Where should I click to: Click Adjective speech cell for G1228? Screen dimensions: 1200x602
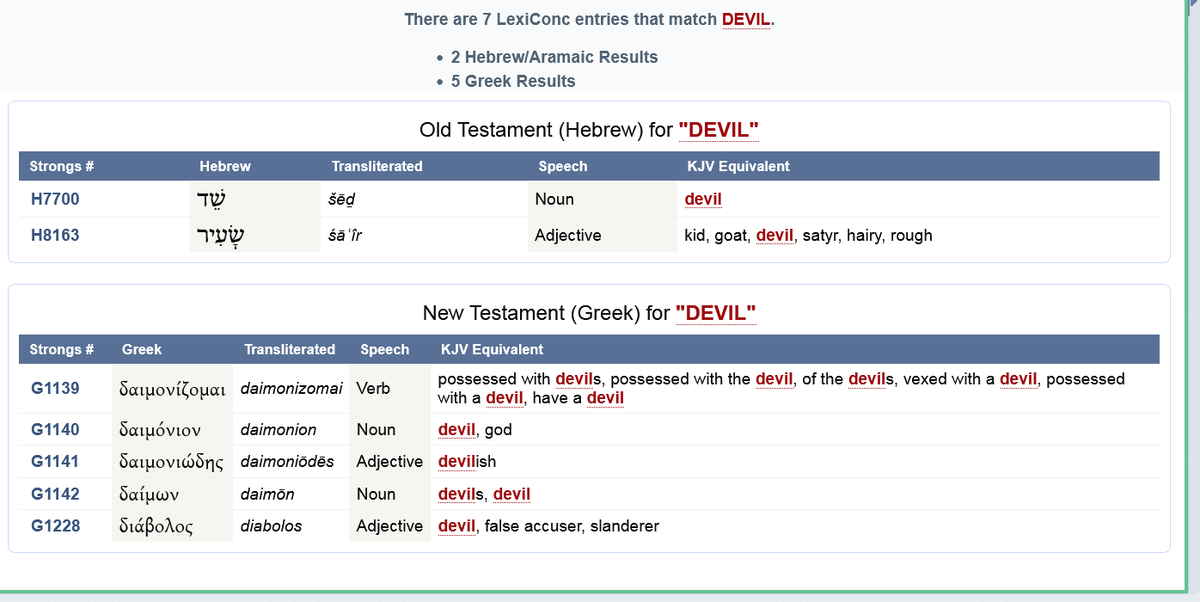[x=390, y=525]
